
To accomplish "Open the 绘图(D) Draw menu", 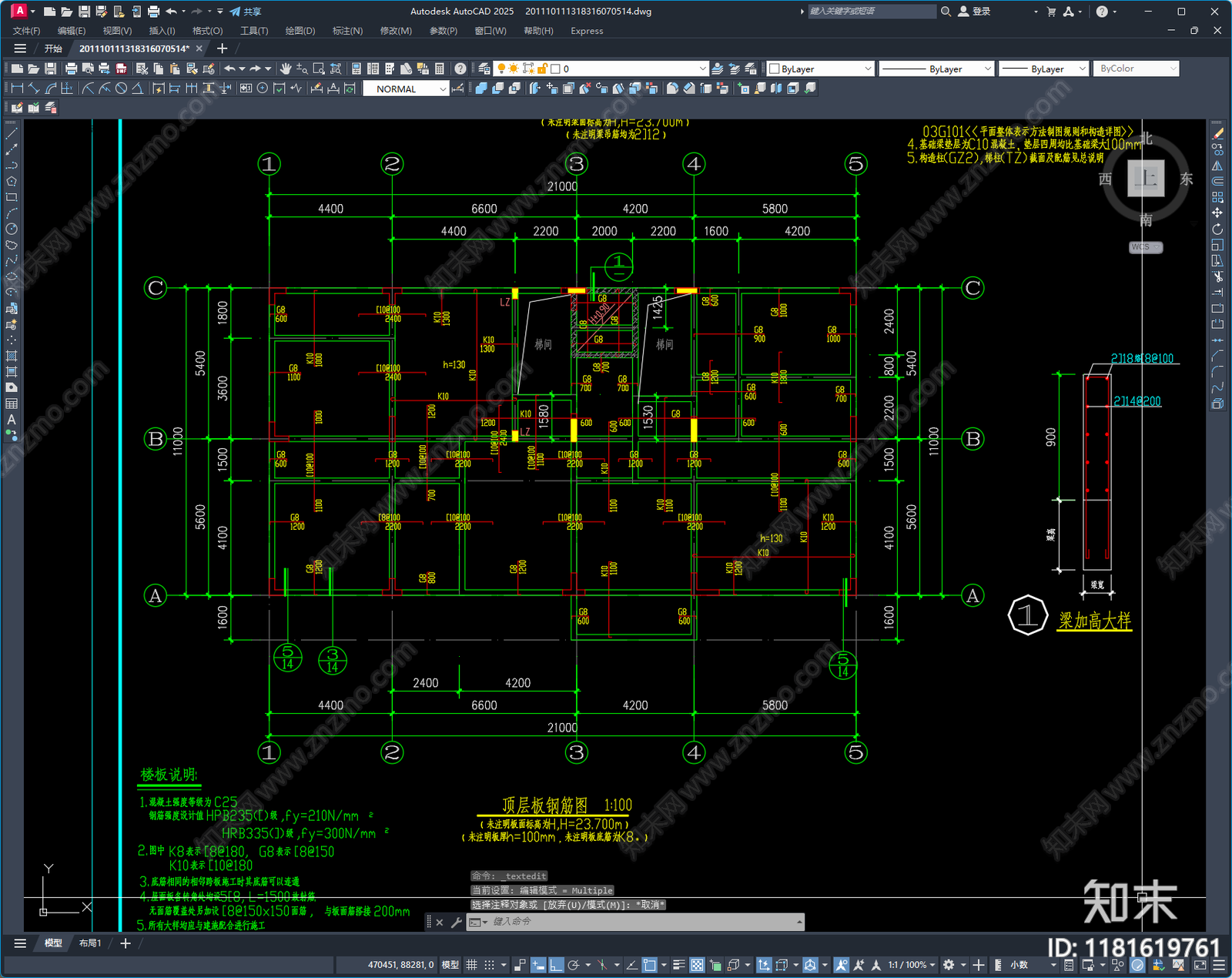I will click(x=300, y=31).
